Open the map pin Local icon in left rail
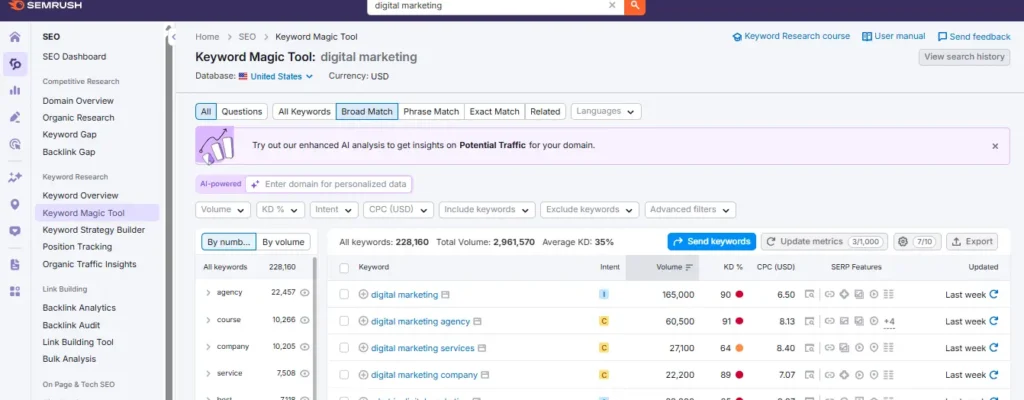 [14, 205]
